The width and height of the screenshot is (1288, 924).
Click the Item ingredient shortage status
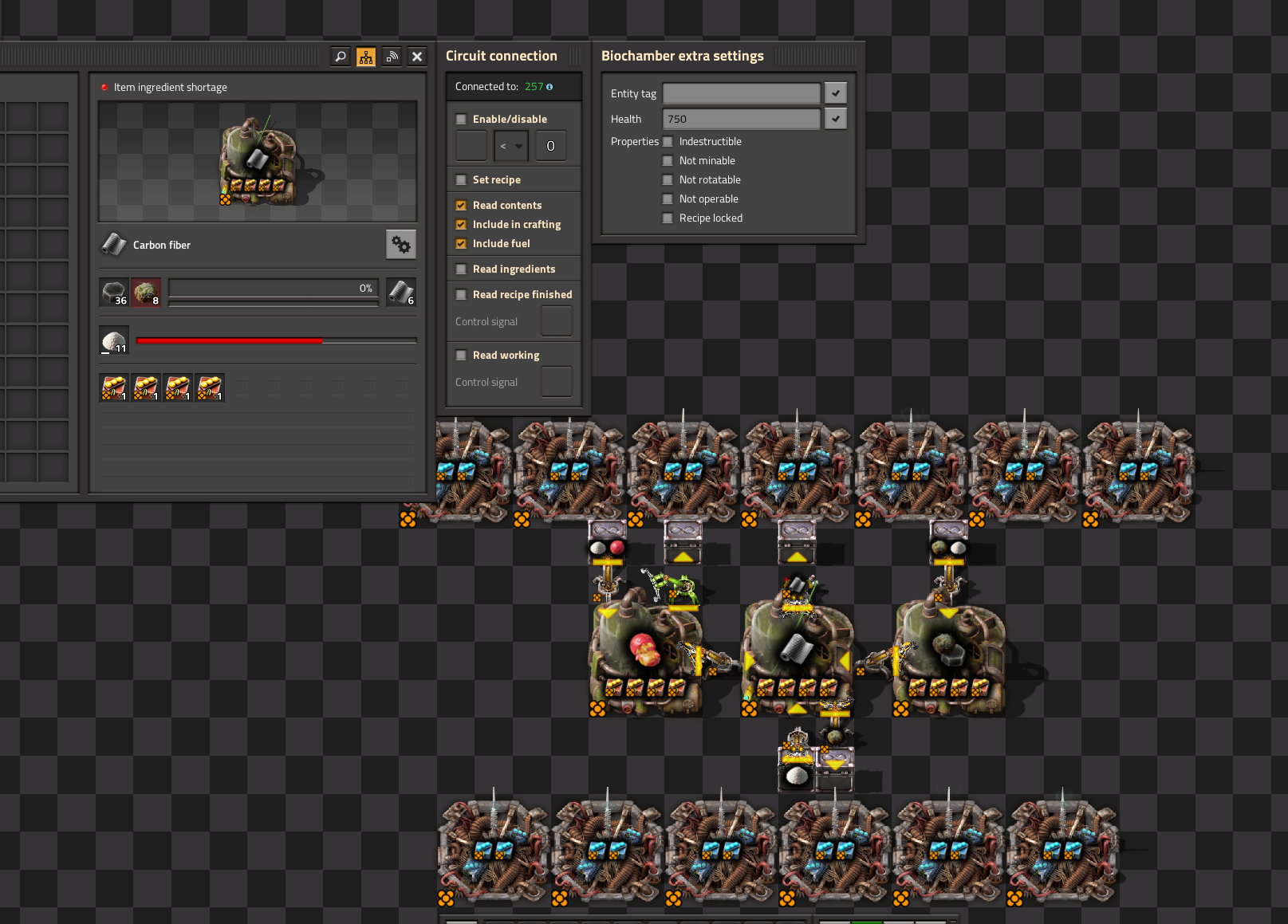point(171,88)
